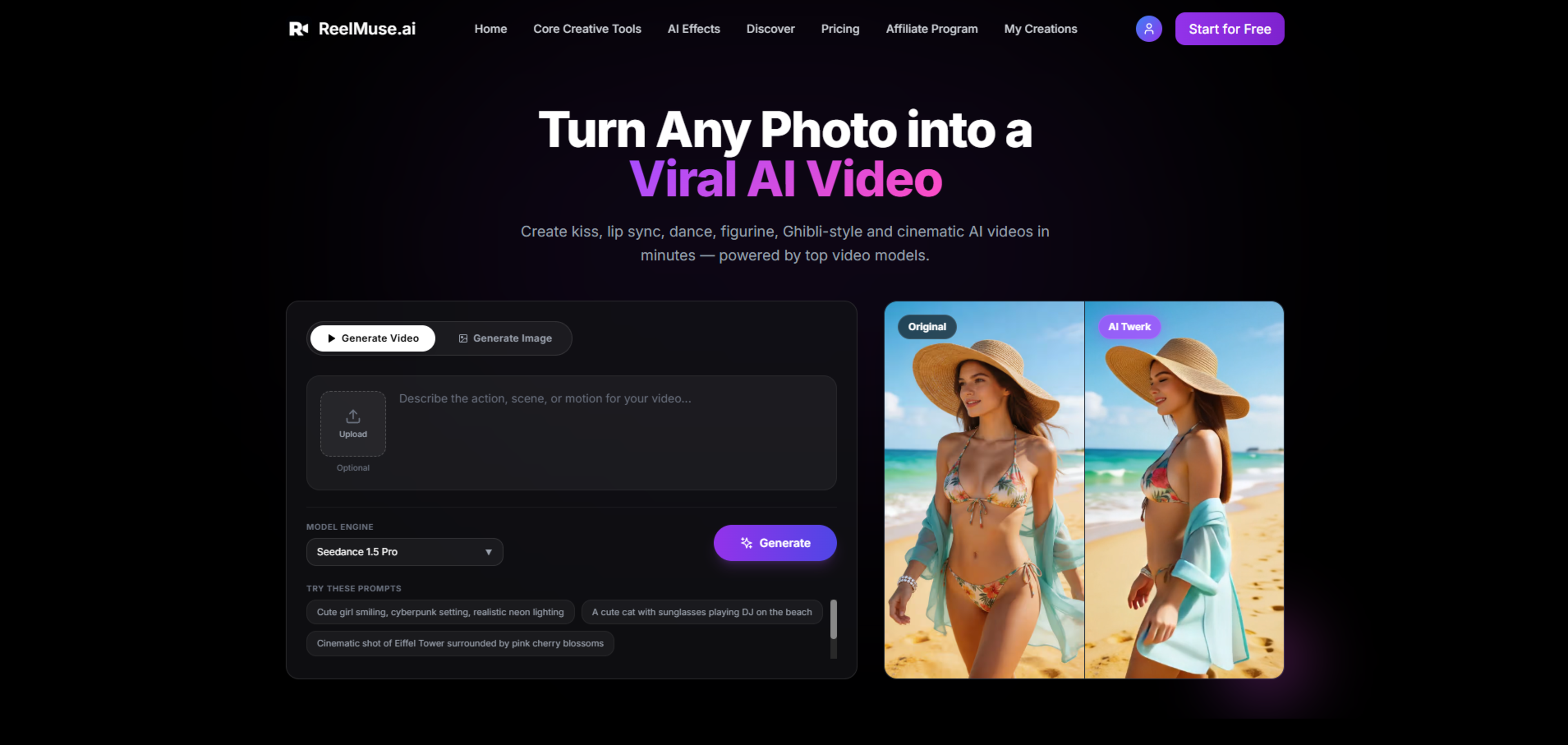
Task: Click the TRY THESE PROMPTS heading
Action: click(x=354, y=589)
